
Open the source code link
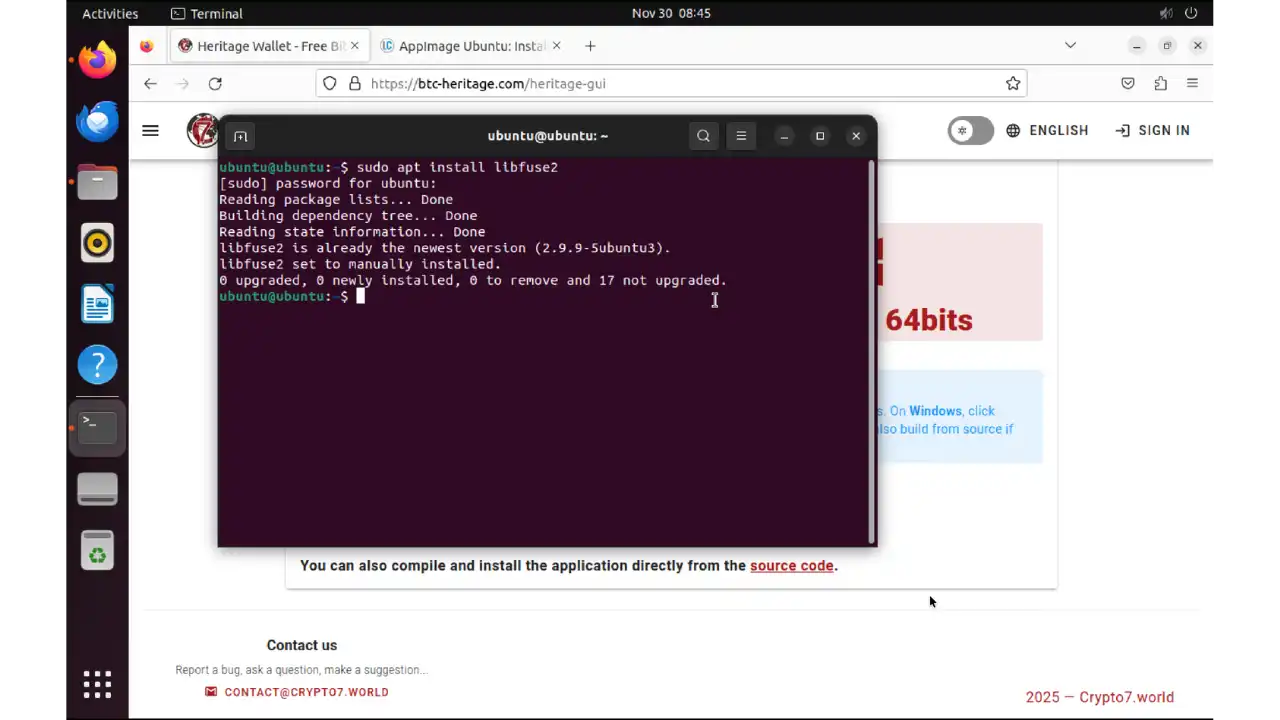pos(791,565)
